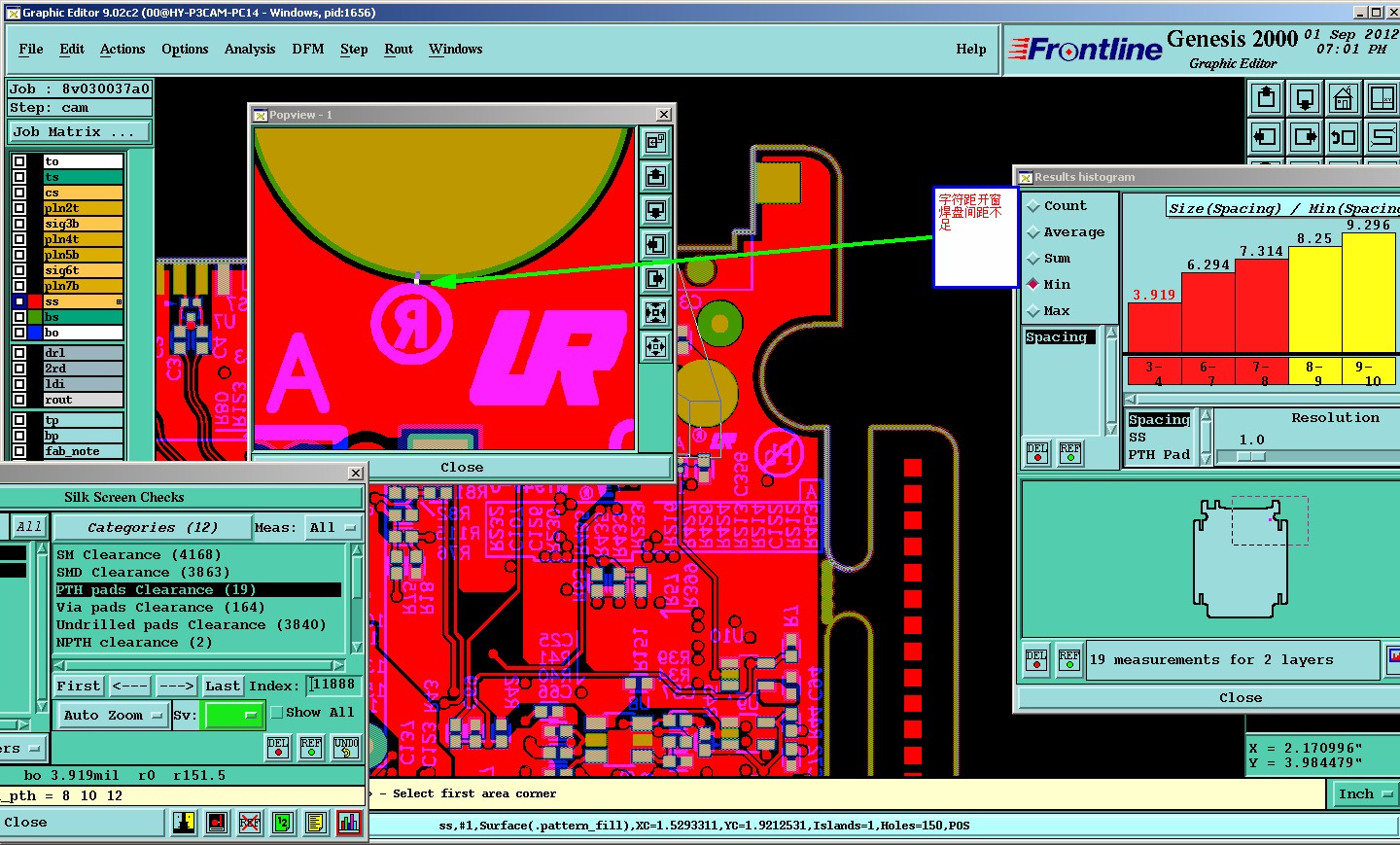This screenshot has width=1400, height=845.
Task: Click the Popview pan right icon
Action: 656,278
